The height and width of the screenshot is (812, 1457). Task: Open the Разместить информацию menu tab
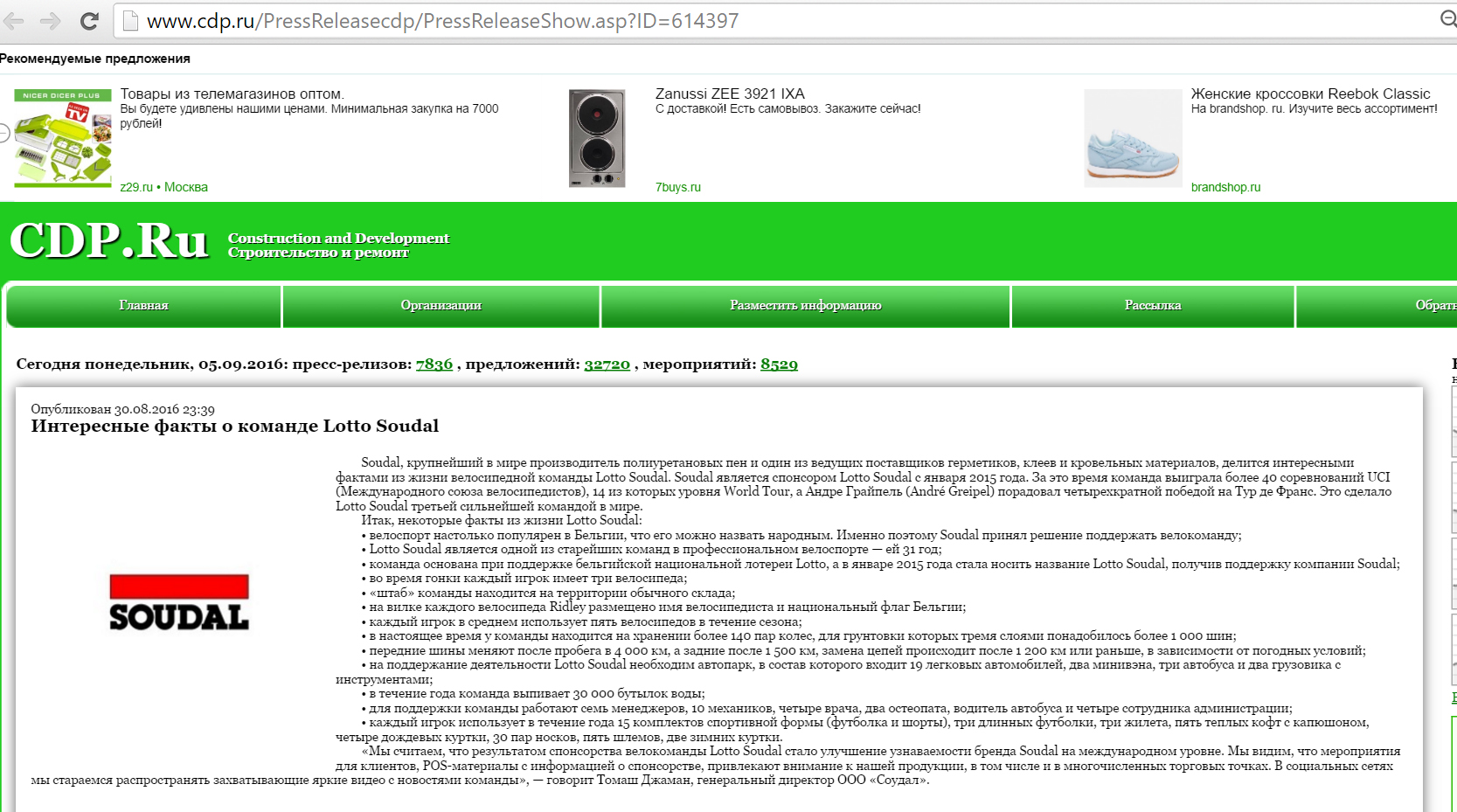[x=805, y=305]
